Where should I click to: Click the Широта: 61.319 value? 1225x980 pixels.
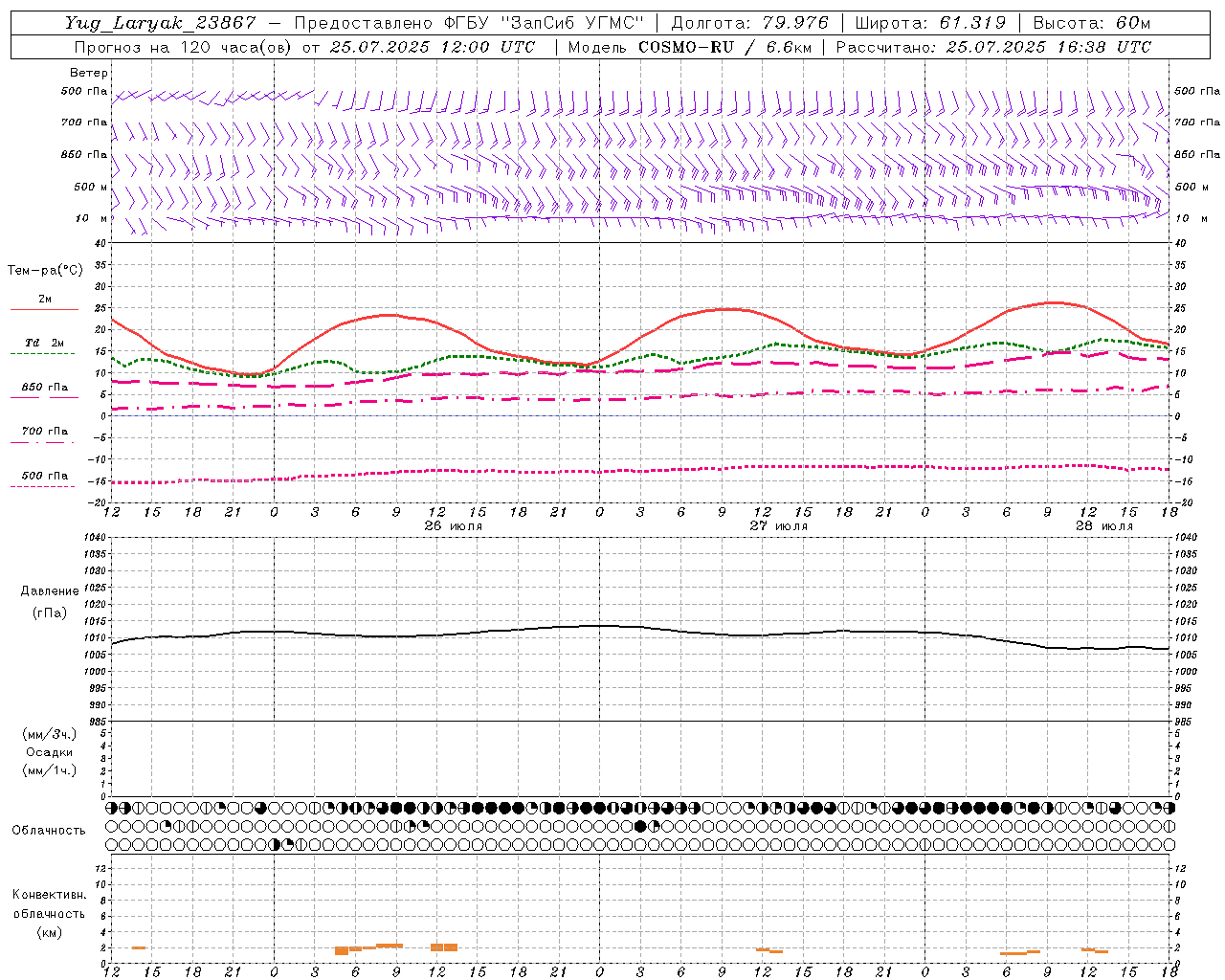(929, 23)
